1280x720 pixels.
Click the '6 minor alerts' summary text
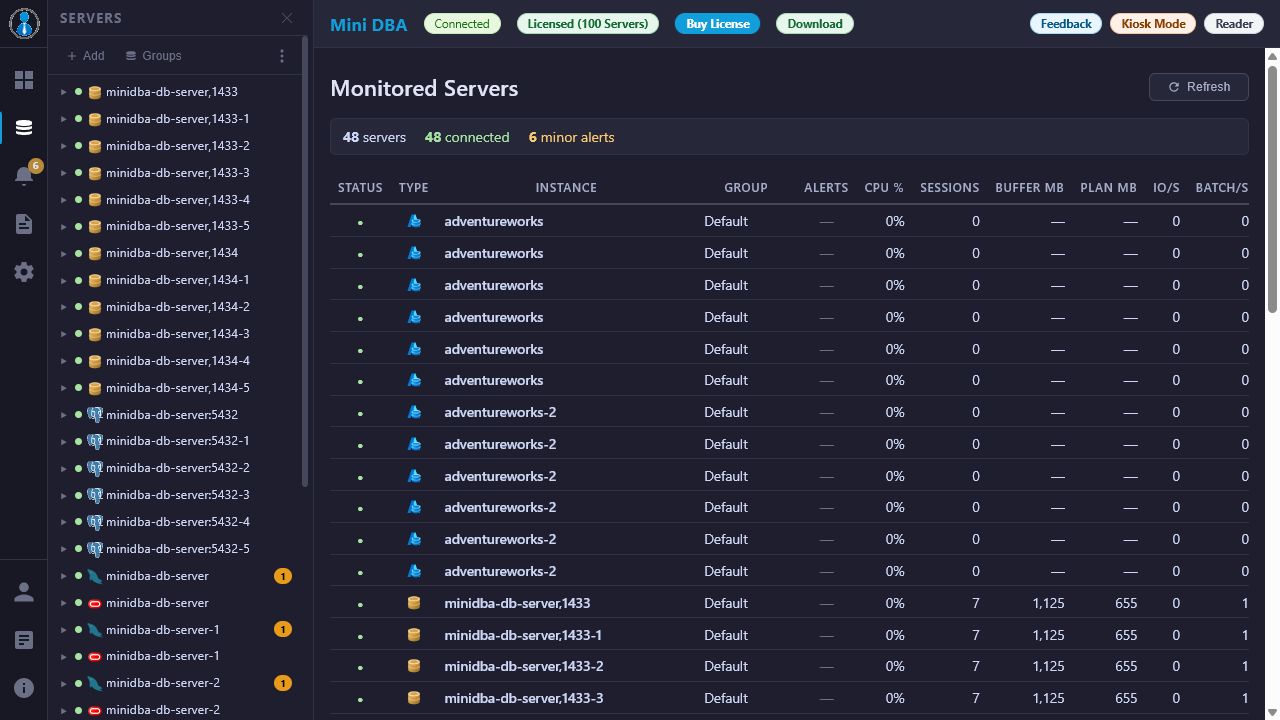[572, 137]
